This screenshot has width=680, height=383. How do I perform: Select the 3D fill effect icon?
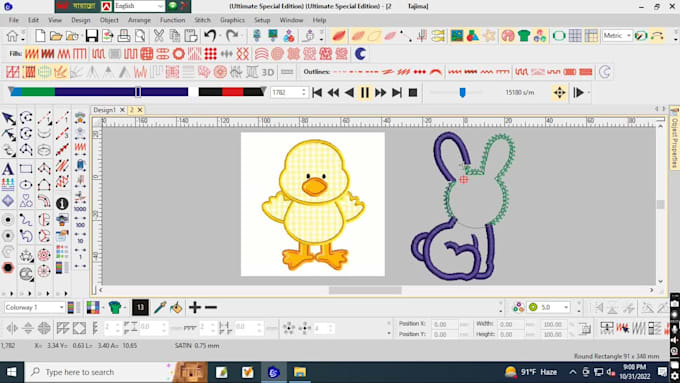tap(268, 72)
